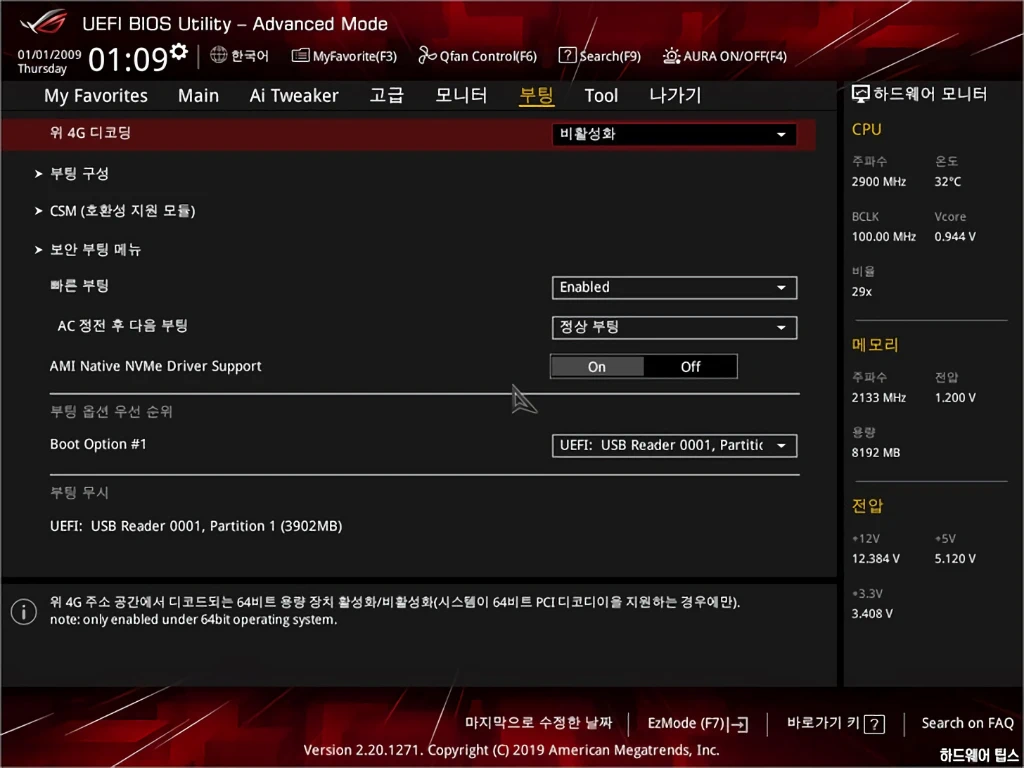Viewport: 1024px width, 768px height.
Task: Open Qfan Control(F6)
Action: pyautogui.click(x=477, y=56)
